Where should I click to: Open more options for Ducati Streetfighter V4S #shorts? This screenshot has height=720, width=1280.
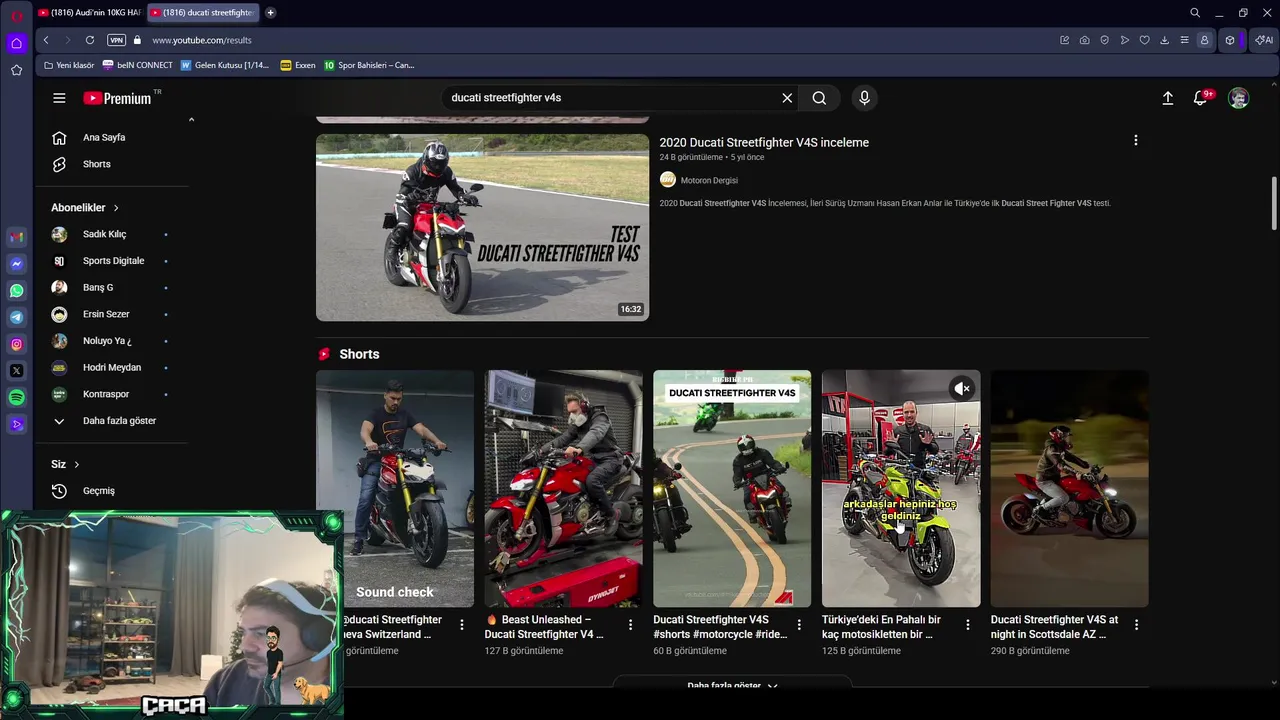click(798, 625)
